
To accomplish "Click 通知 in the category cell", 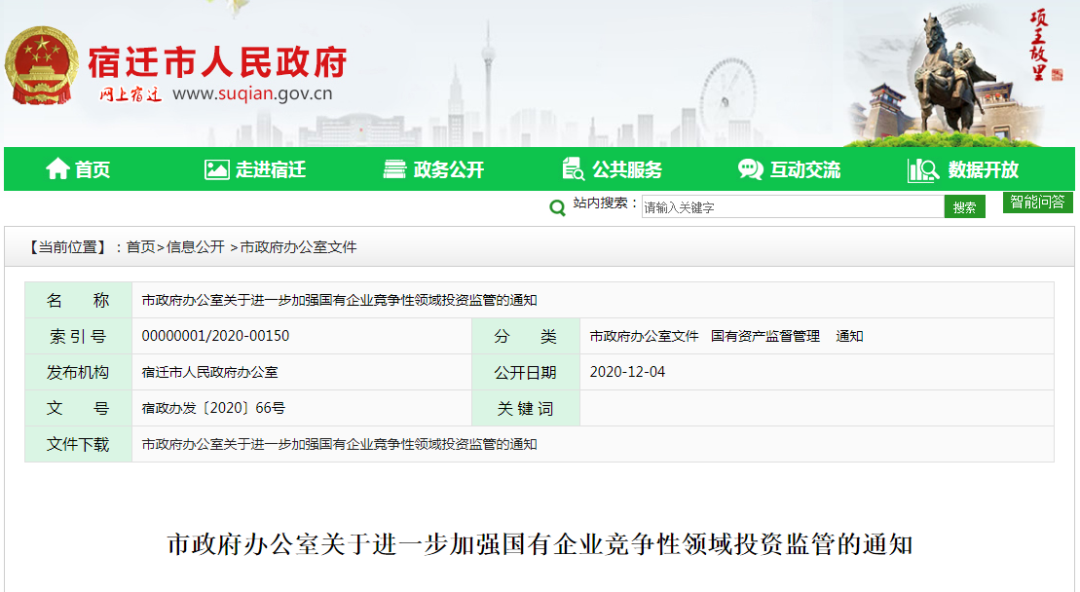I will click(x=849, y=336).
